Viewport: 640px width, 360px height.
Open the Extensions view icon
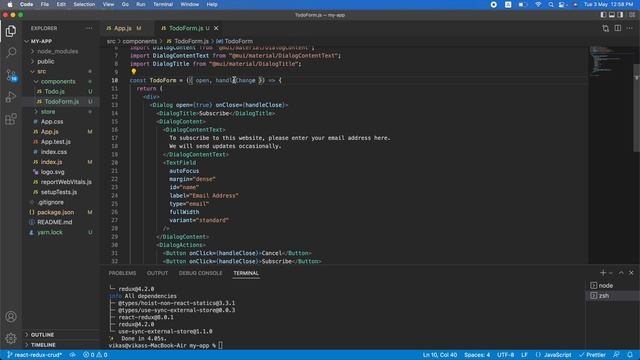point(11,119)
